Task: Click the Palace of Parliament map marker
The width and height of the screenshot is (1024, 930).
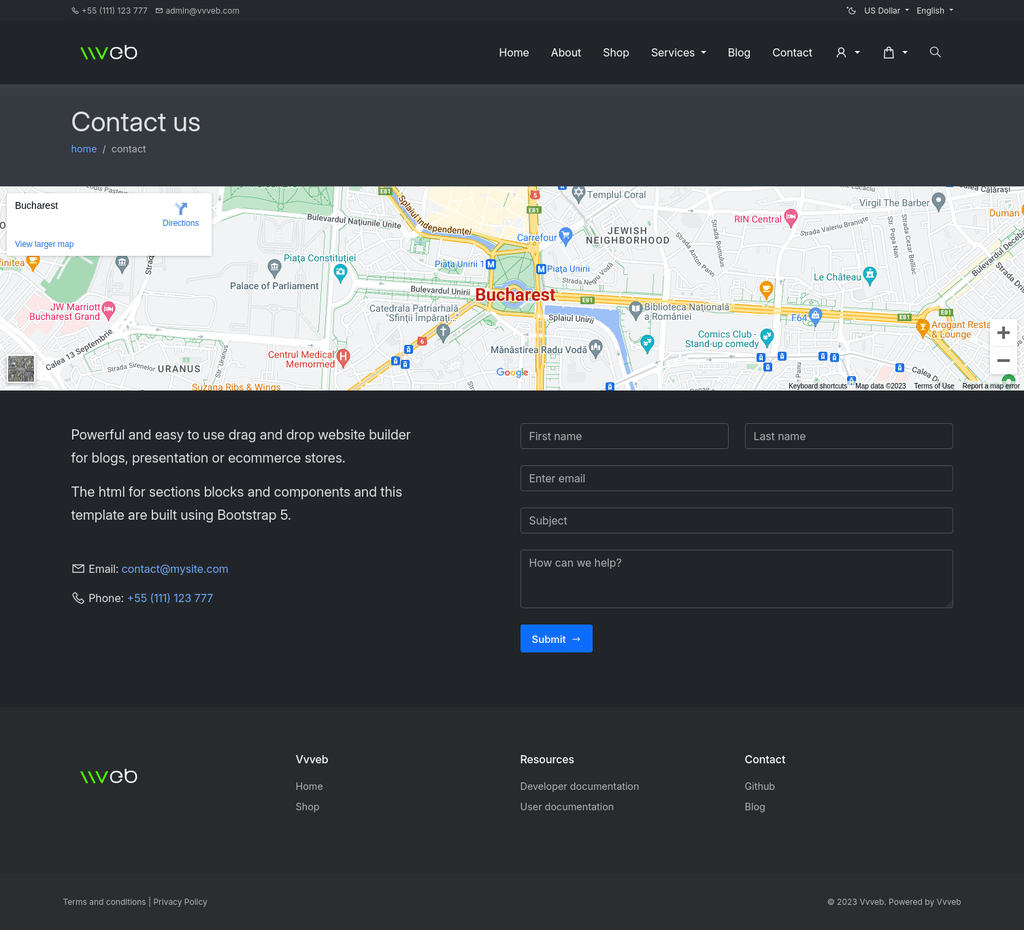Action: coord(274,267)
